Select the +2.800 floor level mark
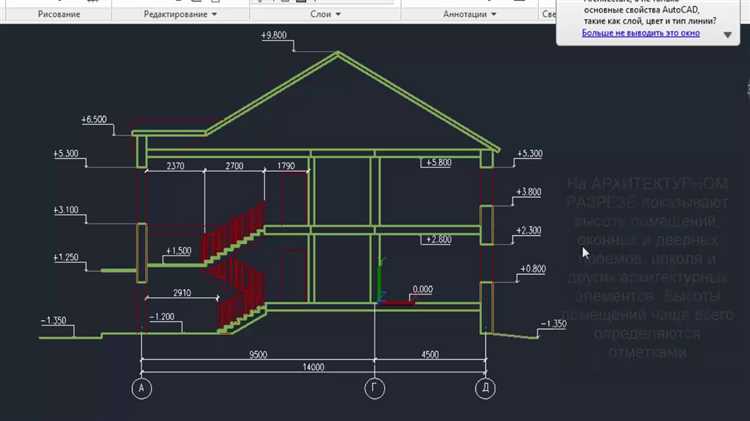Viewport: 750px width, 421px height. (x=439, y=239)
